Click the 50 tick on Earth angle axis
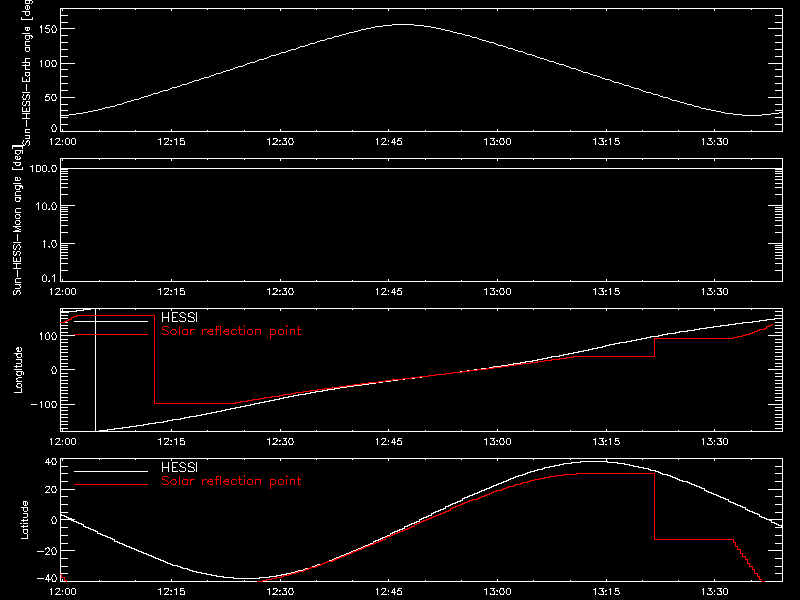800x600 pixels. tap(51, 97)
